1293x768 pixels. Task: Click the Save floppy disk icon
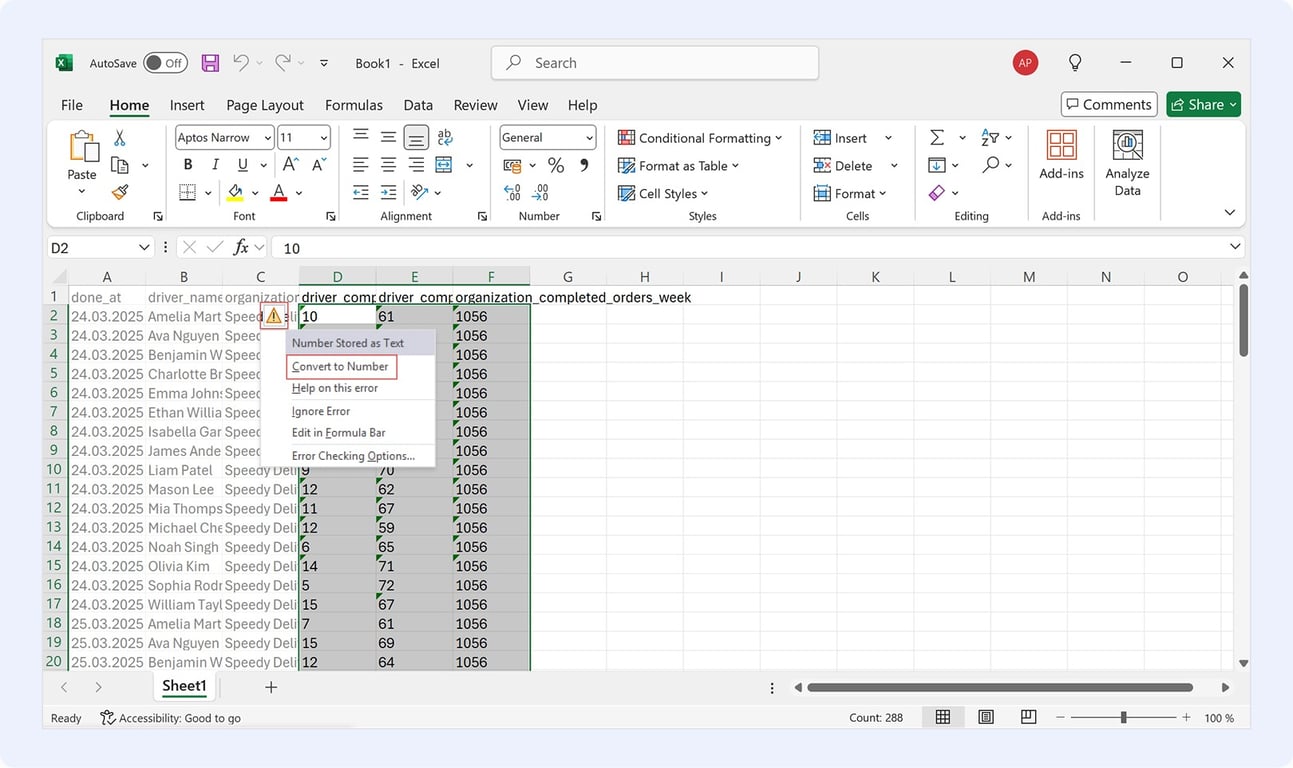pyautogui.click(x=210, y=63)
